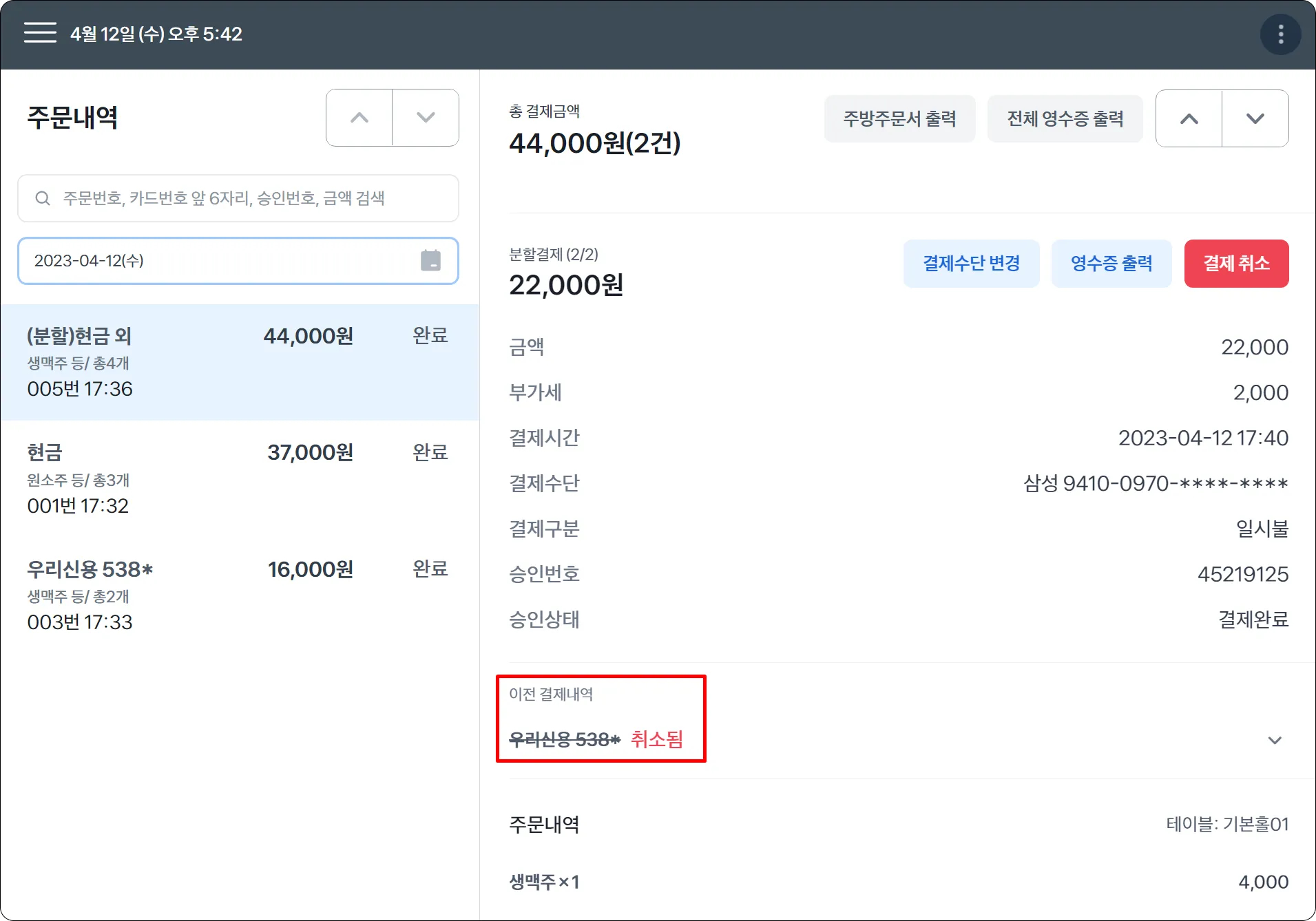Click the 결제수단 변경 button
The image size is (1316, 921).
970,264
